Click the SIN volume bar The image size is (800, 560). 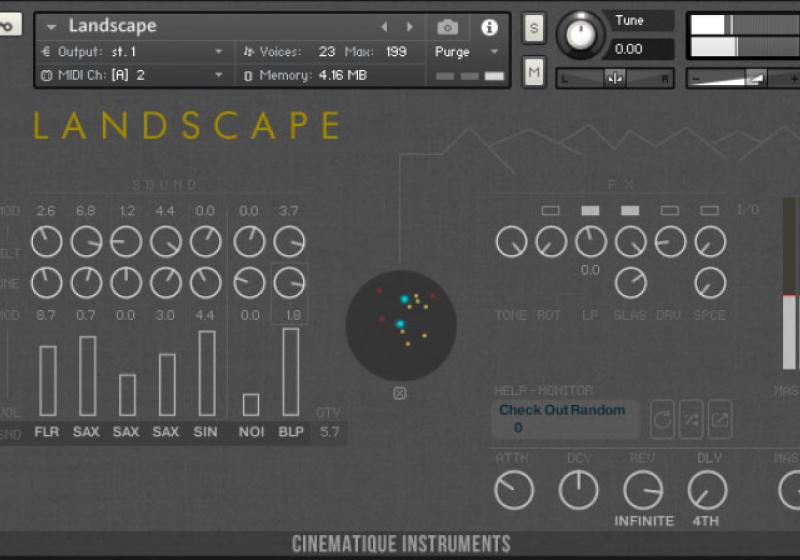point(207,373)
